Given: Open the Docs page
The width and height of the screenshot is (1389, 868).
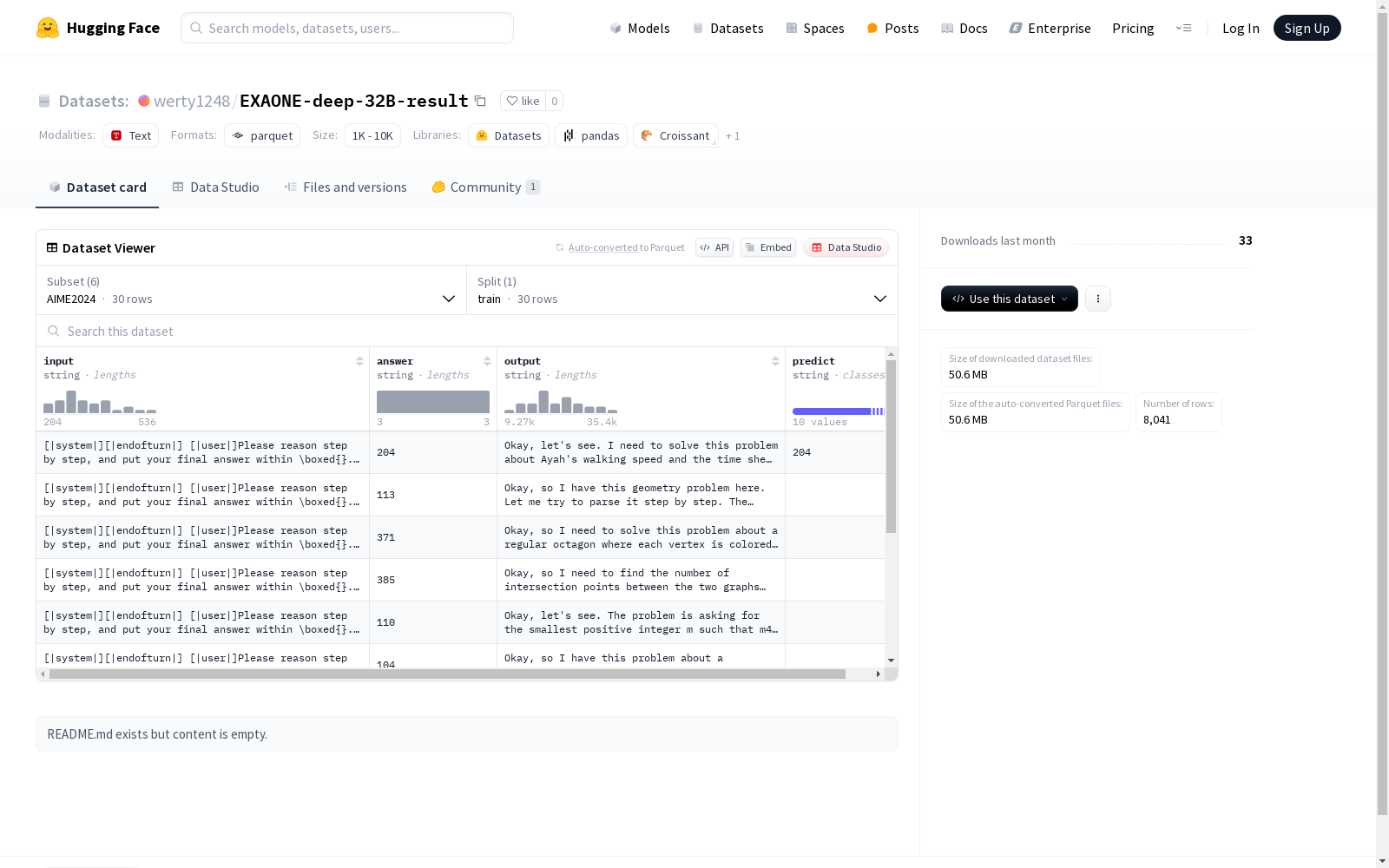Looking at the screenshot, I should [x=964, y=28].
